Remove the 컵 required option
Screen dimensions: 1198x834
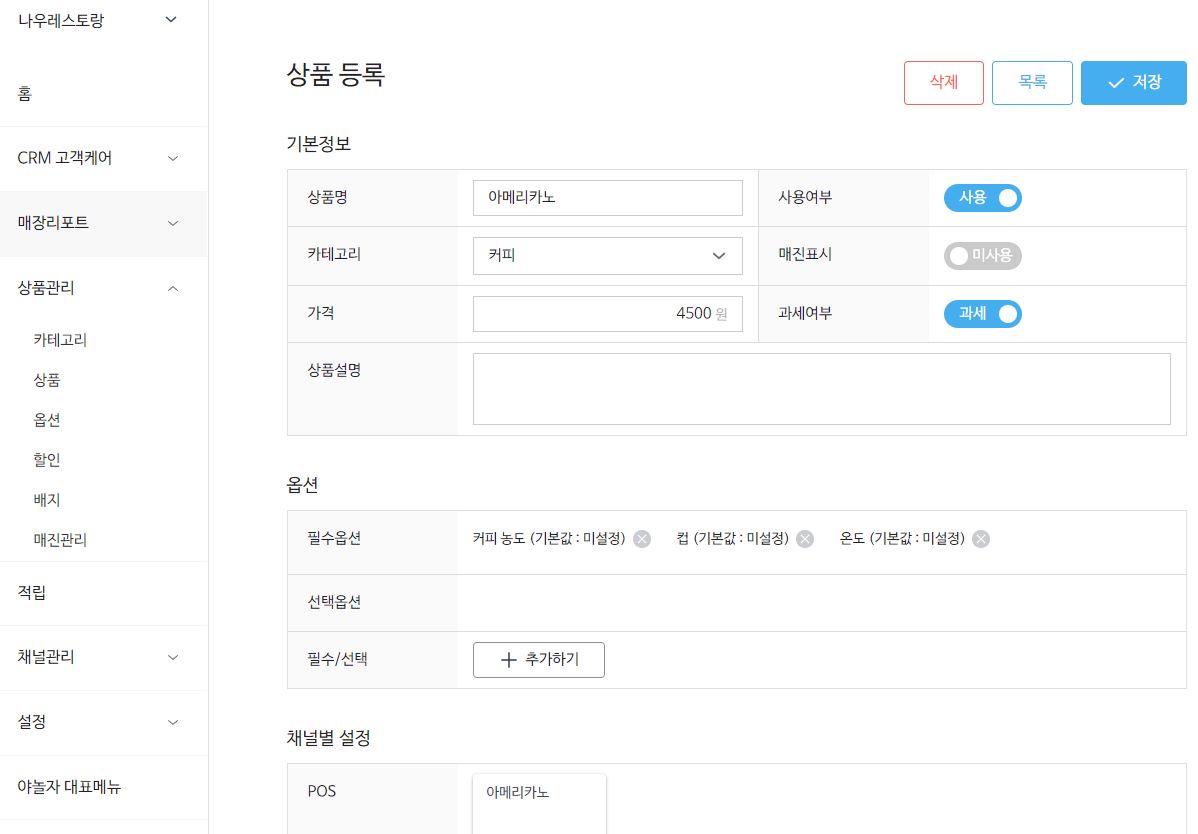[x=805, y=539]
